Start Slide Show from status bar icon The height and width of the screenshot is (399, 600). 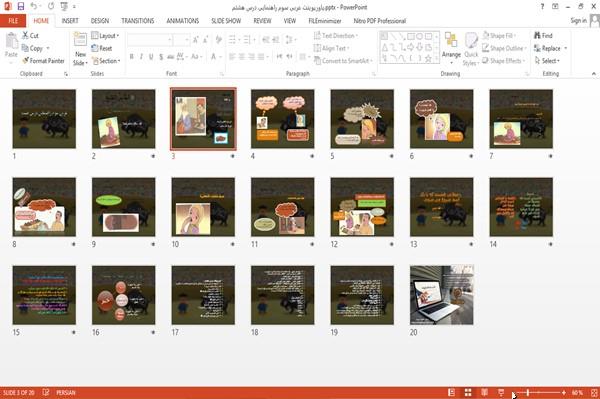pos(501,392)
